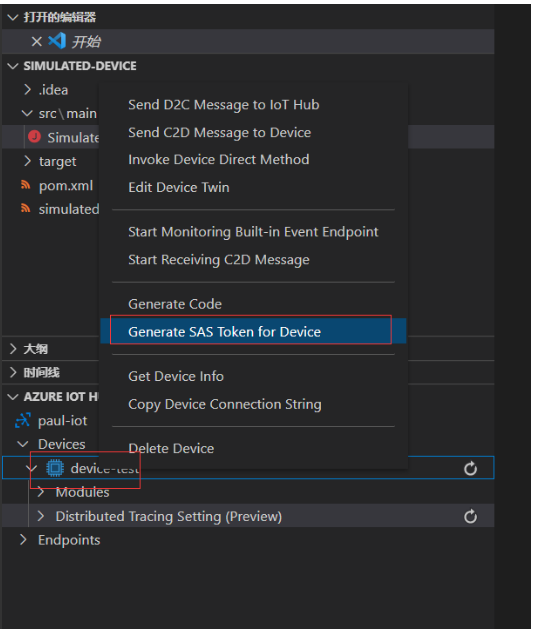
Task: Select the .idea folder name
Action: pos(53,90)
